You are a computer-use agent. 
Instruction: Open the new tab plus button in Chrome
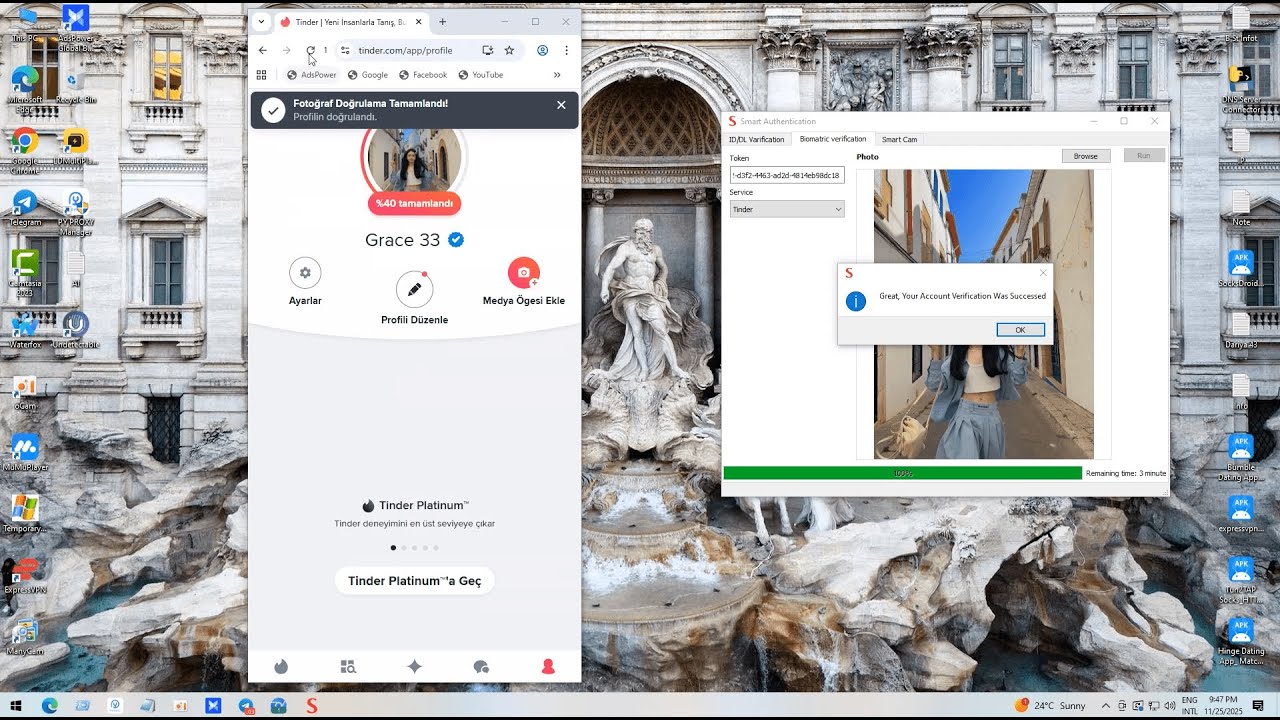(443, 22)
